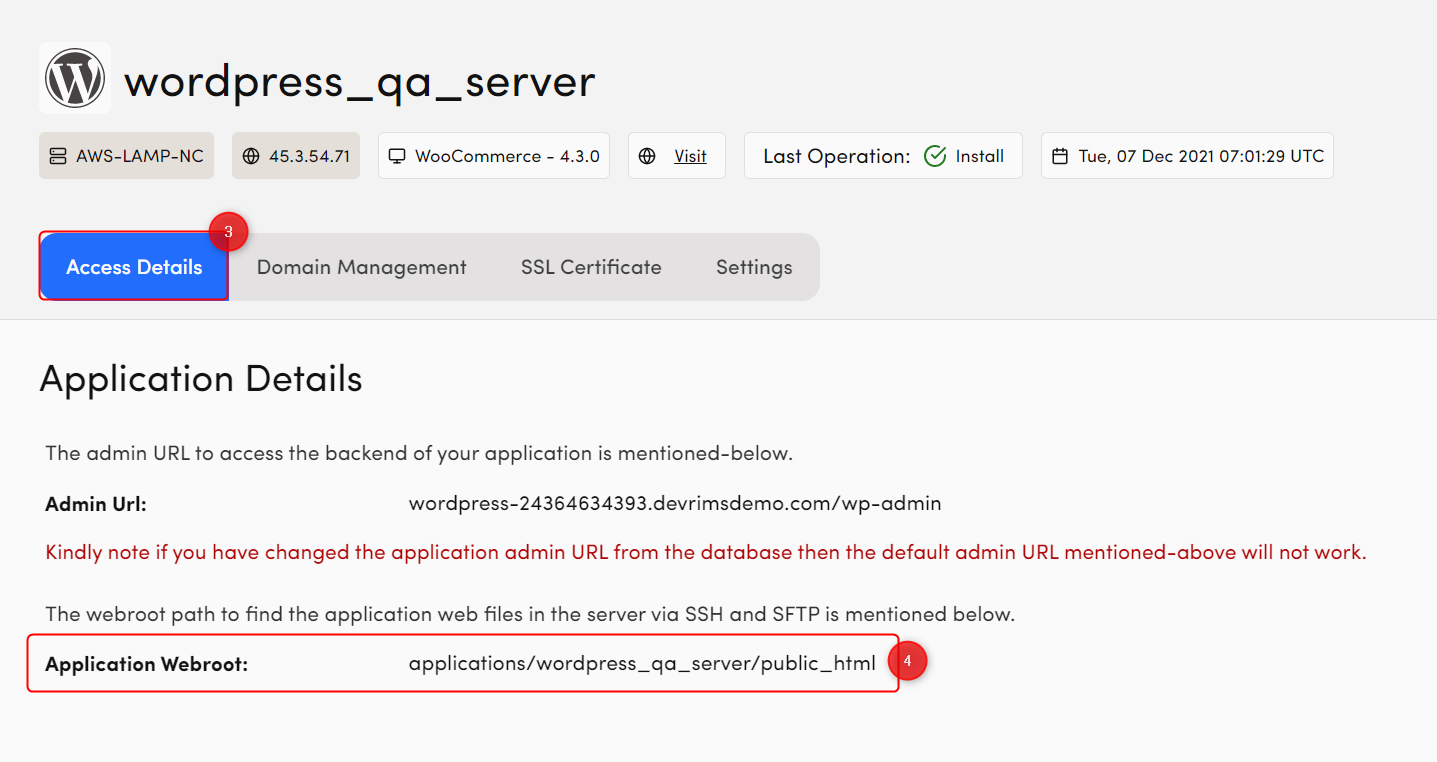Click the 45.3.54.71 IP address badge
This screenshot has width=1437, height=762.
[x=296, y=156]
